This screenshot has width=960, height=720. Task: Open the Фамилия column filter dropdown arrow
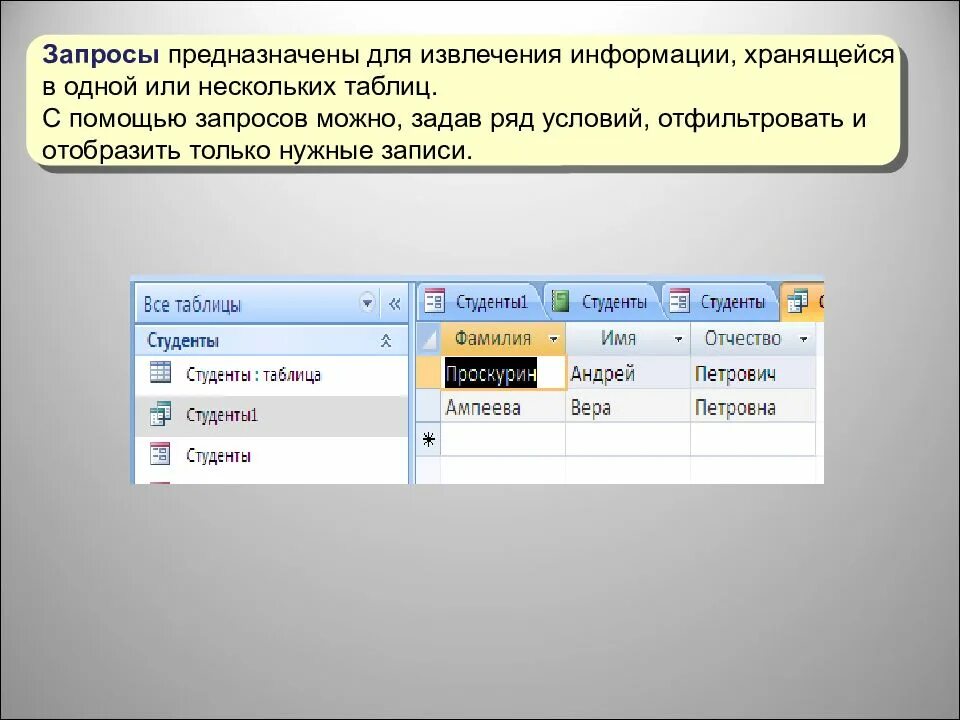coord(553,339)
